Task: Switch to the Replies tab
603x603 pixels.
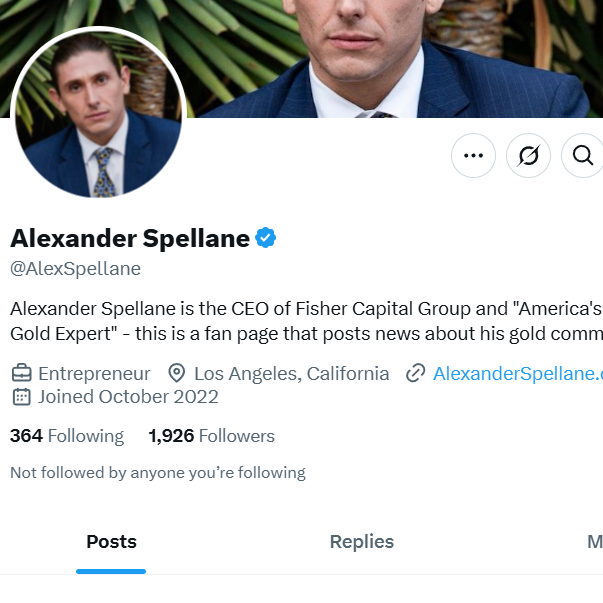Action: click(362, 542)
